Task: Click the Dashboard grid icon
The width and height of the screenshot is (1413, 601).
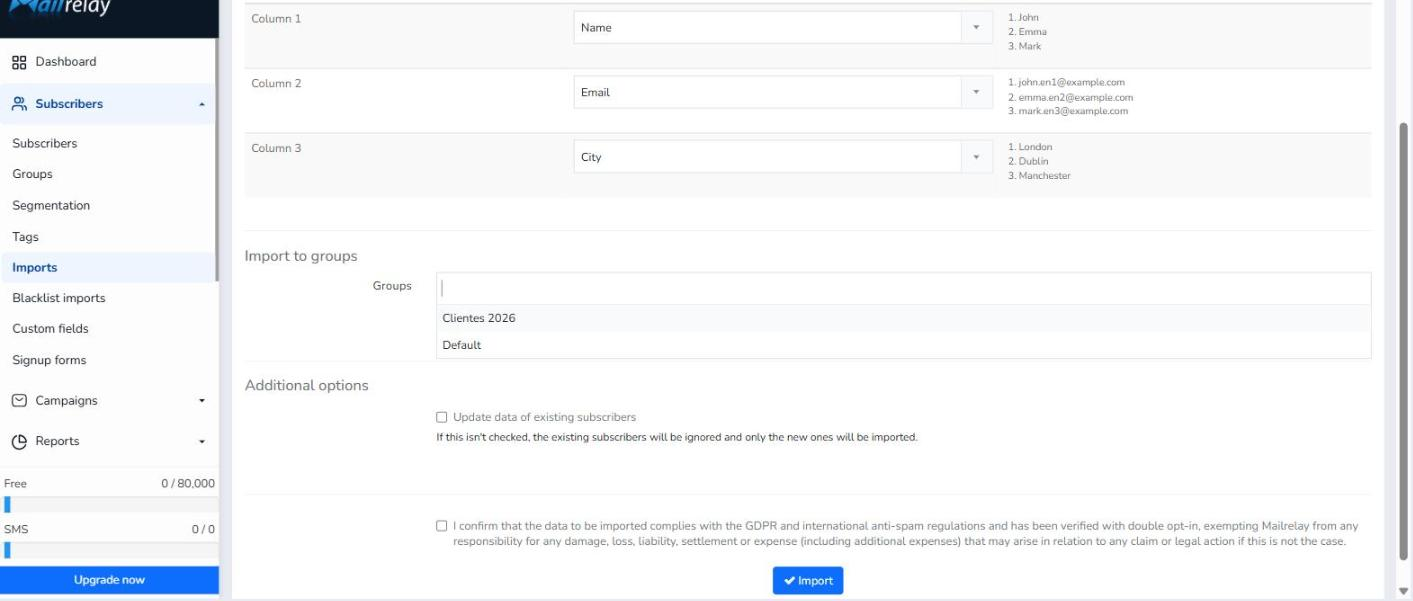Action: pyautogui.click(x=18, y=62)
